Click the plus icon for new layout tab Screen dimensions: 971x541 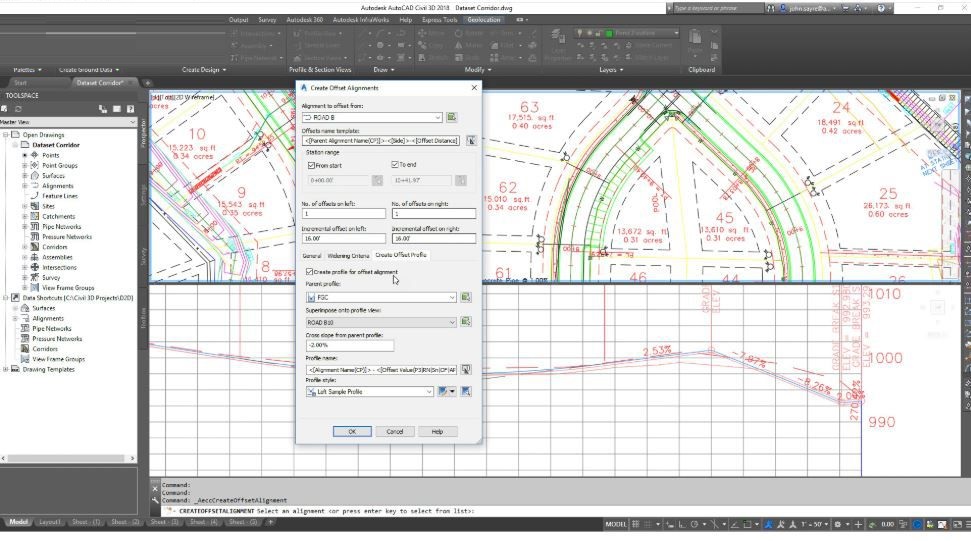coord(271,522)
